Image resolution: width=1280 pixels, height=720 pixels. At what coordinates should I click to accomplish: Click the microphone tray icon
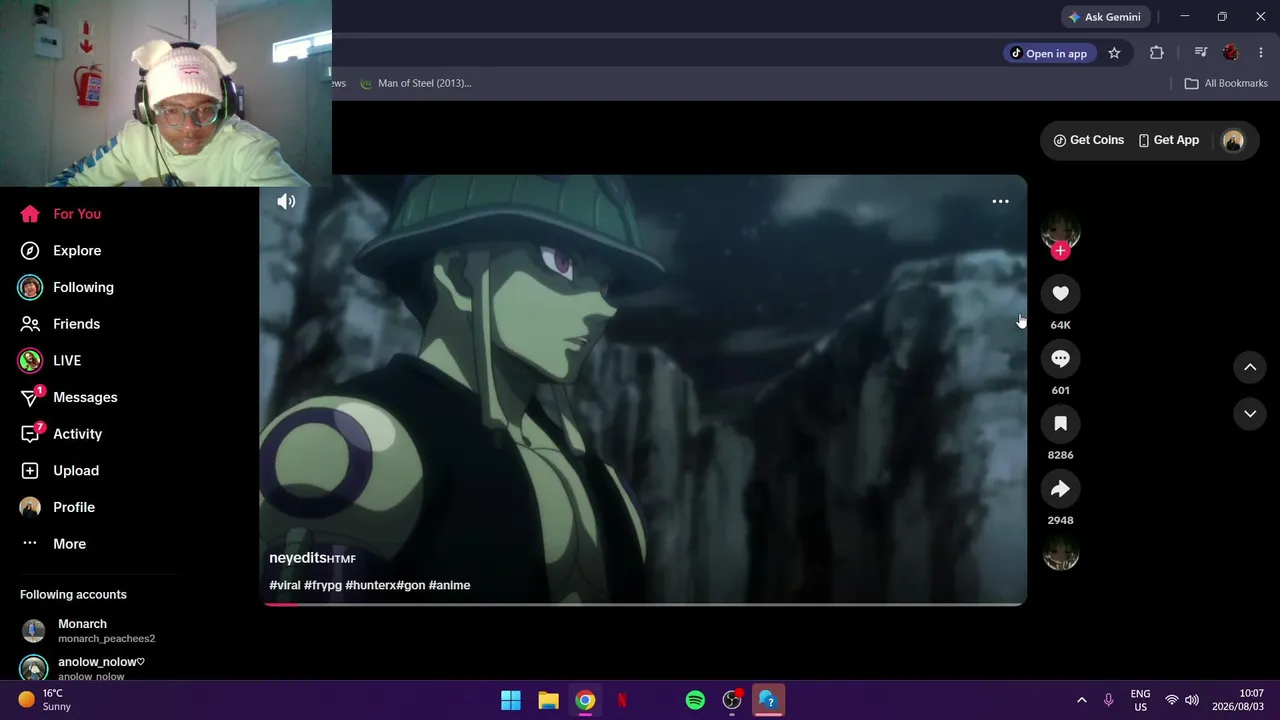(x=1108, y=700)
